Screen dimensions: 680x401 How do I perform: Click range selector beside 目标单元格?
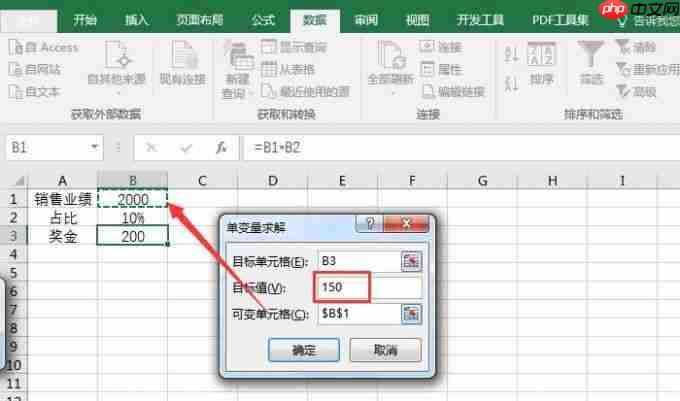[411, 261]
